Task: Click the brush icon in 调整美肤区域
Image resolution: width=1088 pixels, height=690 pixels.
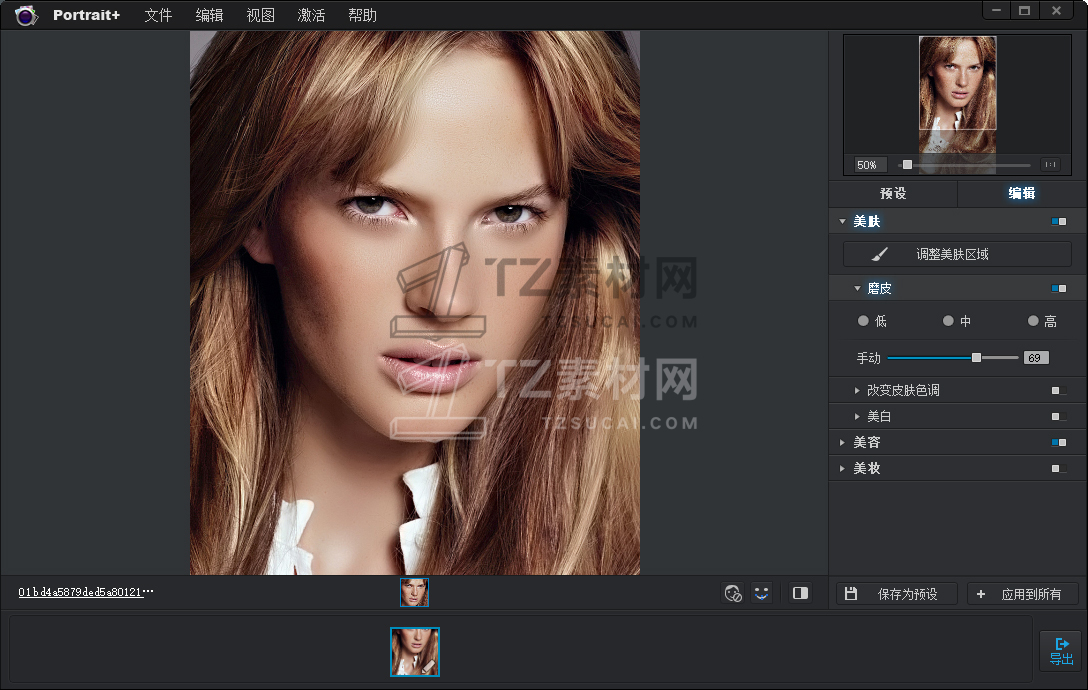Action: click(880, 254)
